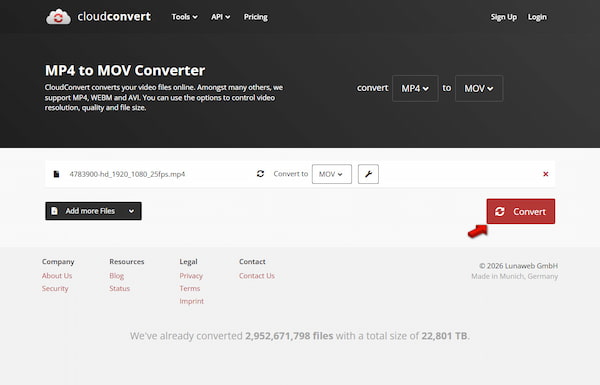Image resolution: width=600 pixels, height=385 pixels.
Task: Click the '2,952,671,798 files' statistic text
Action: (289, 336)
